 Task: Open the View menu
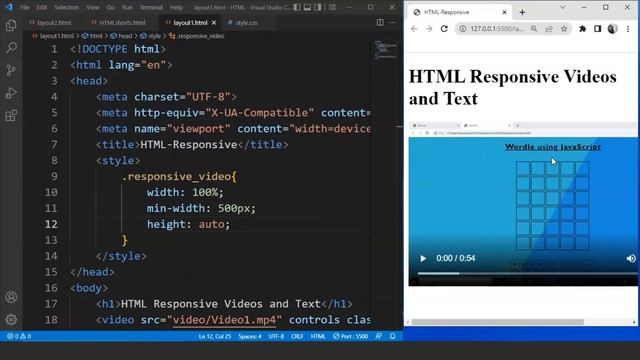coord(93,7)
